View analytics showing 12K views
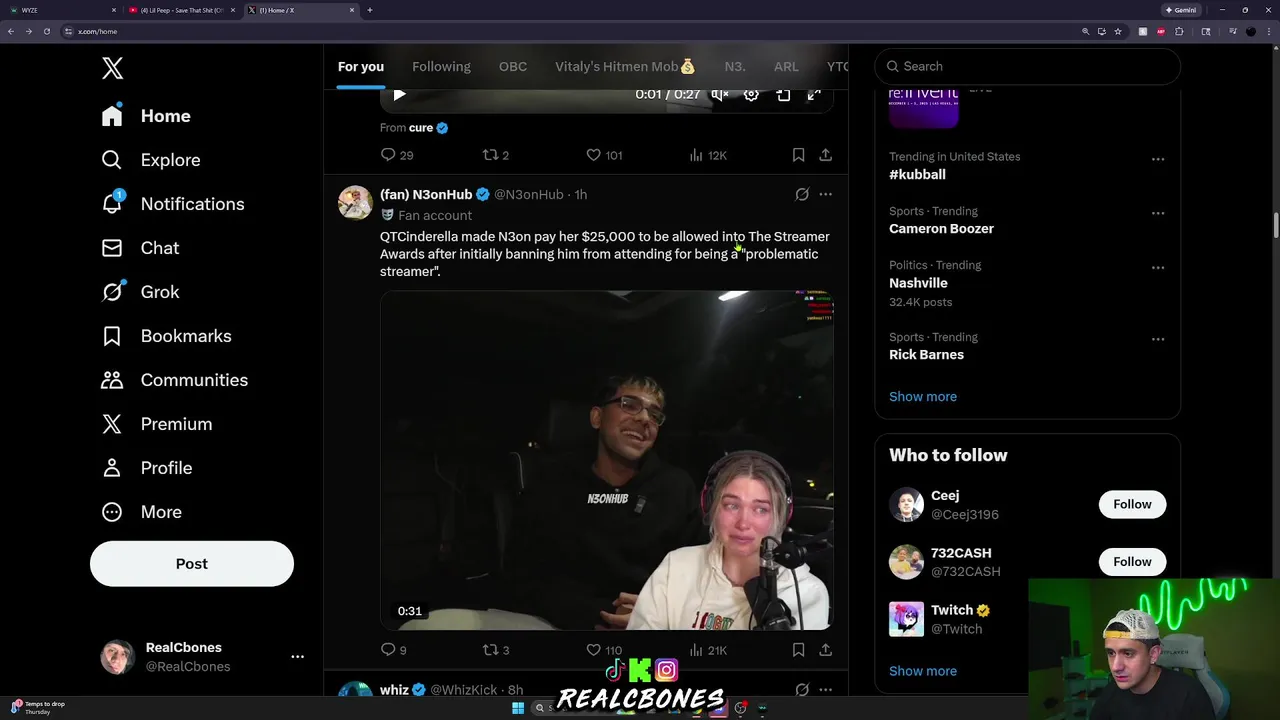1280x720 pixels. pos(708,155)
